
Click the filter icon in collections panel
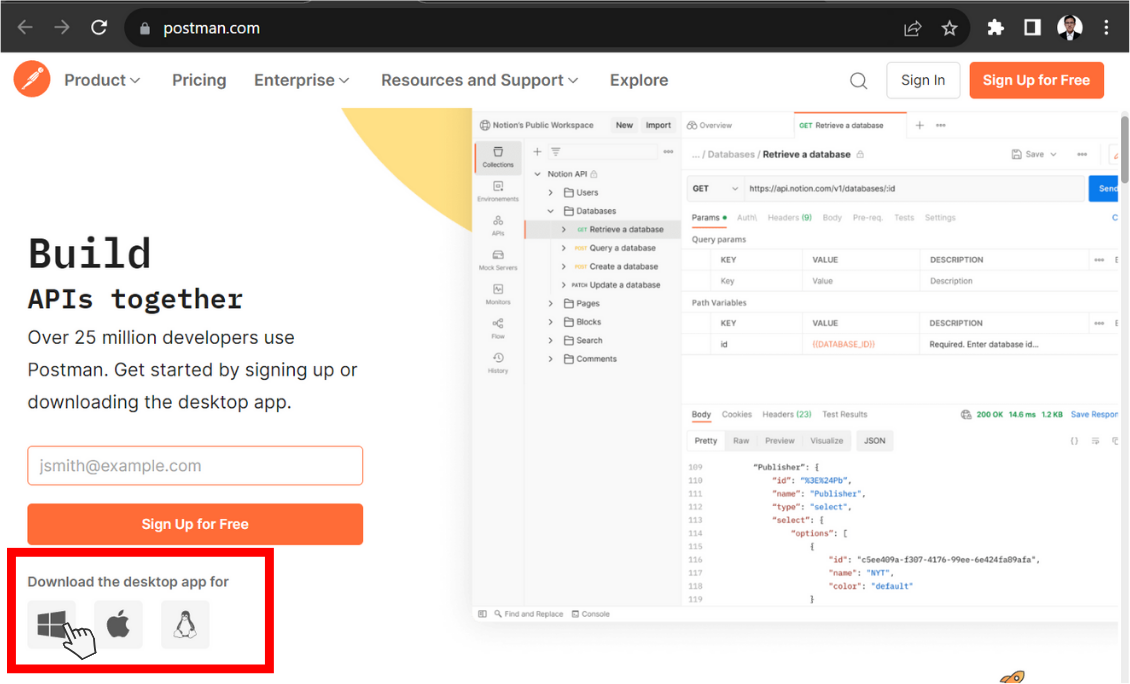pos(556,151)
